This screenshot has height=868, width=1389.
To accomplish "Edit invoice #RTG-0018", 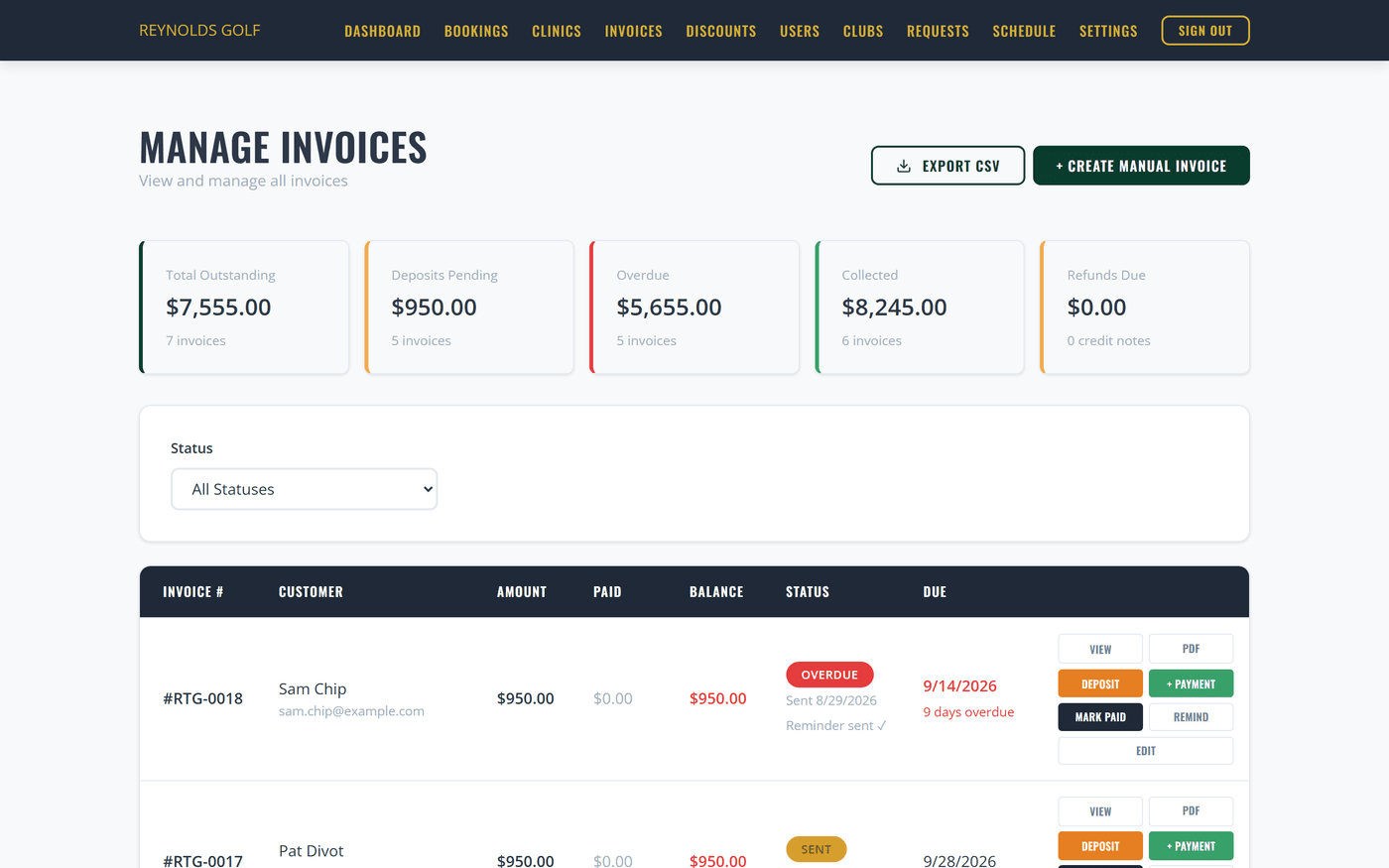I will click(1146, 751).
